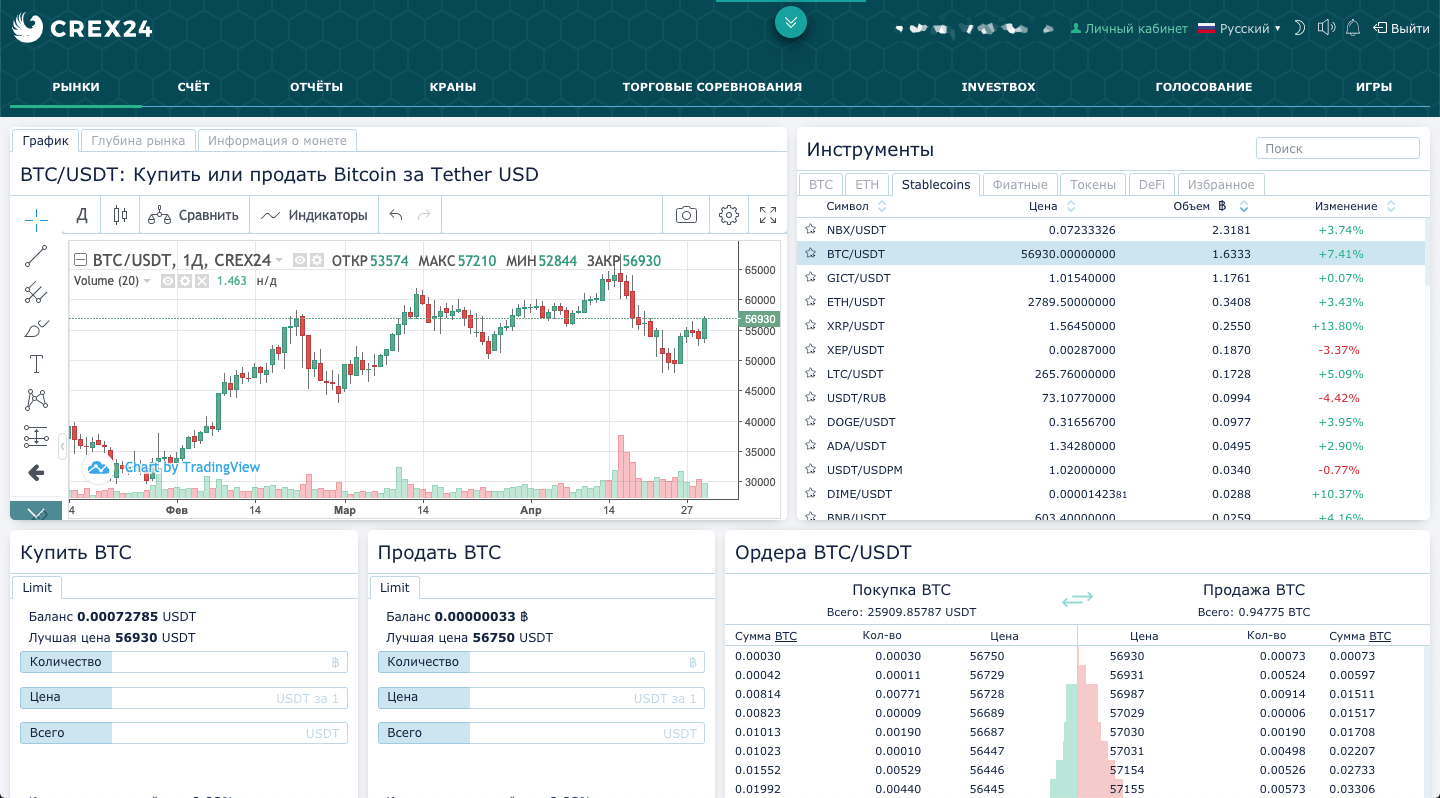The height and width of the screenshot is (798, 1440).
Task: Mute sounds using speaker icon
Action: 1326,28
